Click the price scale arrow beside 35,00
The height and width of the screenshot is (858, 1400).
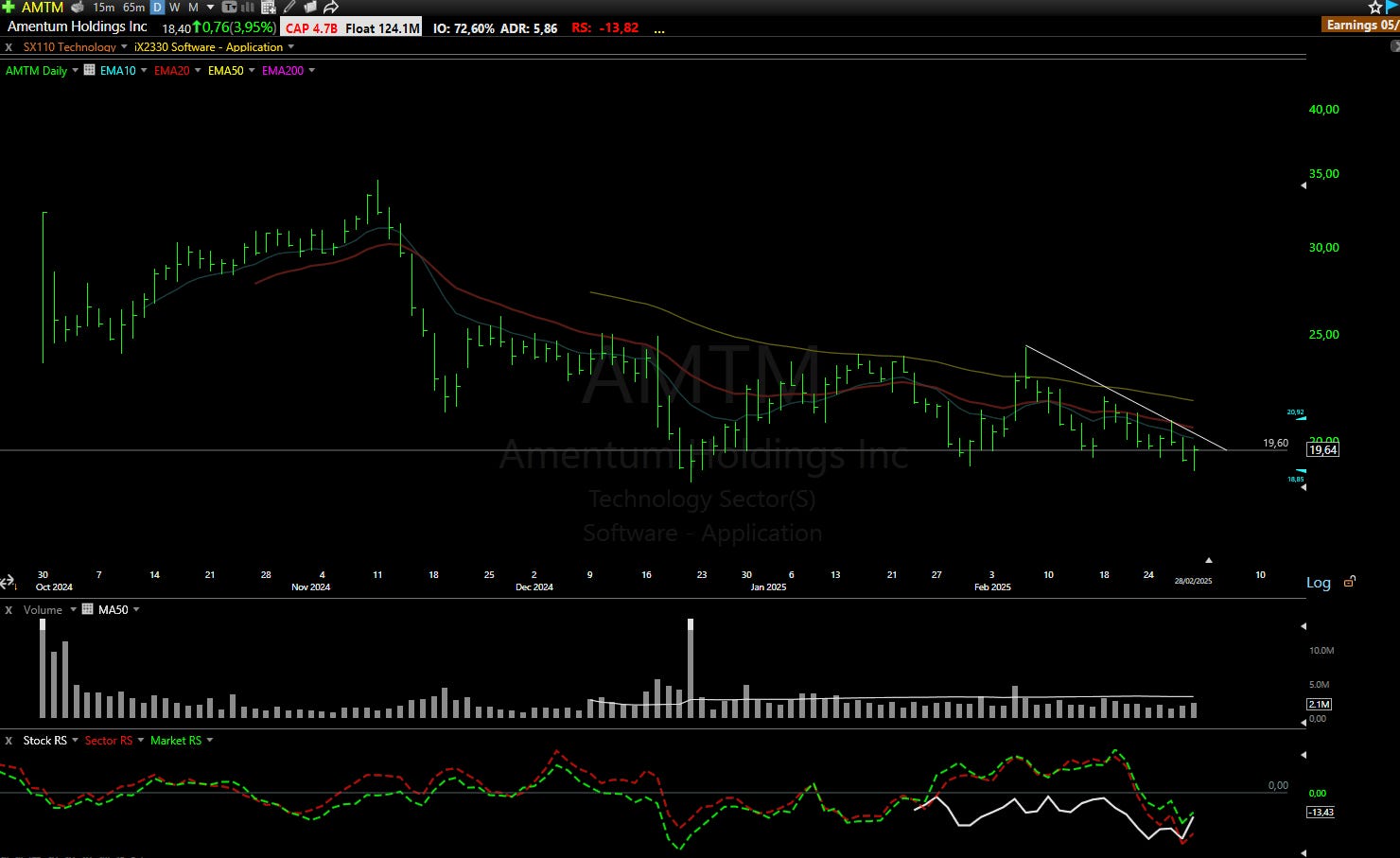pos(1304,185)
